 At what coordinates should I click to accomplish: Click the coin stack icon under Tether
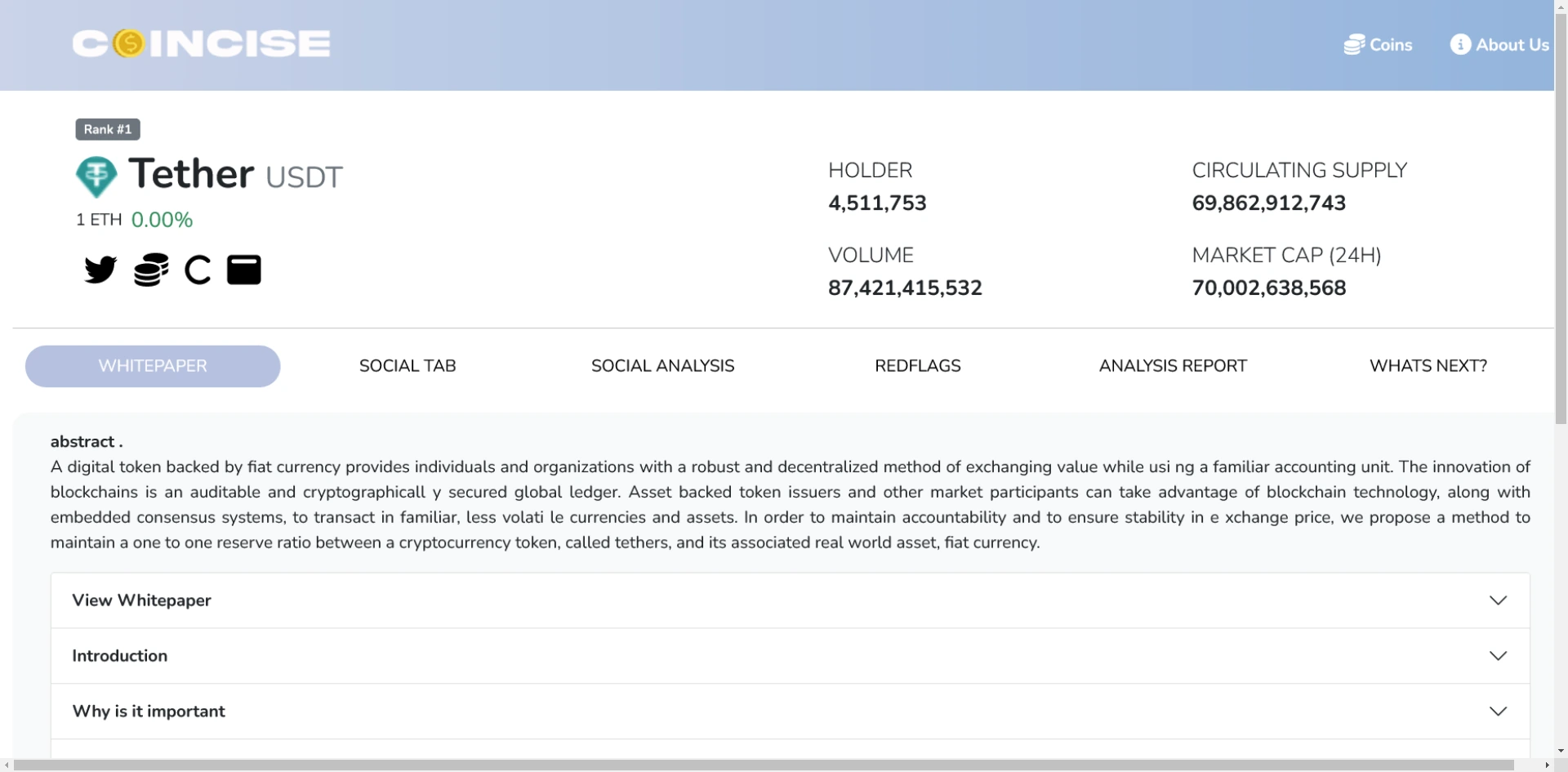coord(151,270)
